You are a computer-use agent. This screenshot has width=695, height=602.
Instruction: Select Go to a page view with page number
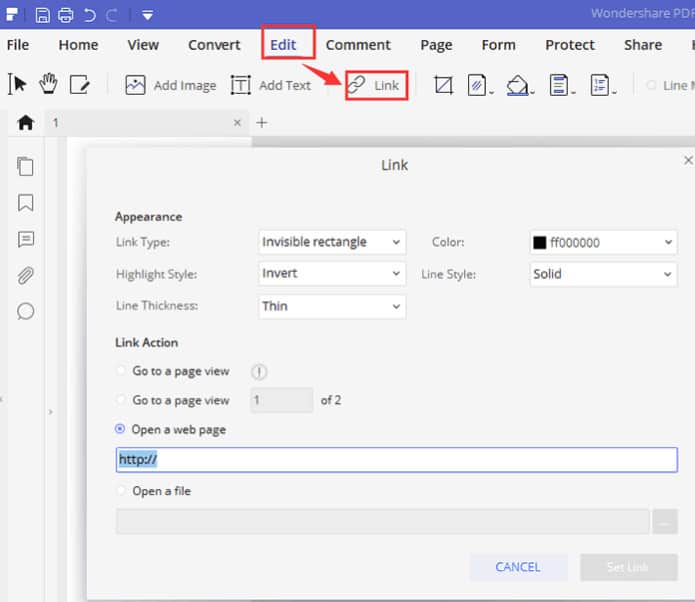[x=120, y=400]
